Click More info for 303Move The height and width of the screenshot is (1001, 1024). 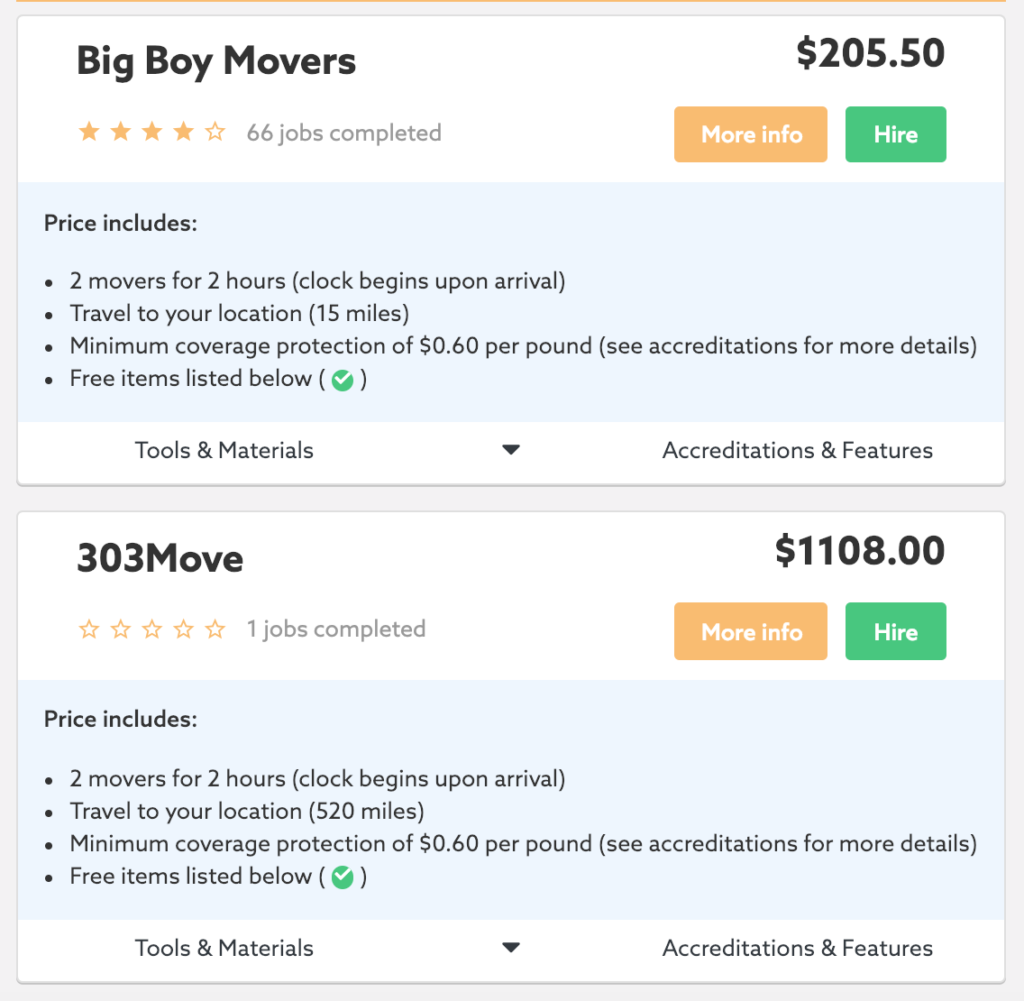[750, 631]
